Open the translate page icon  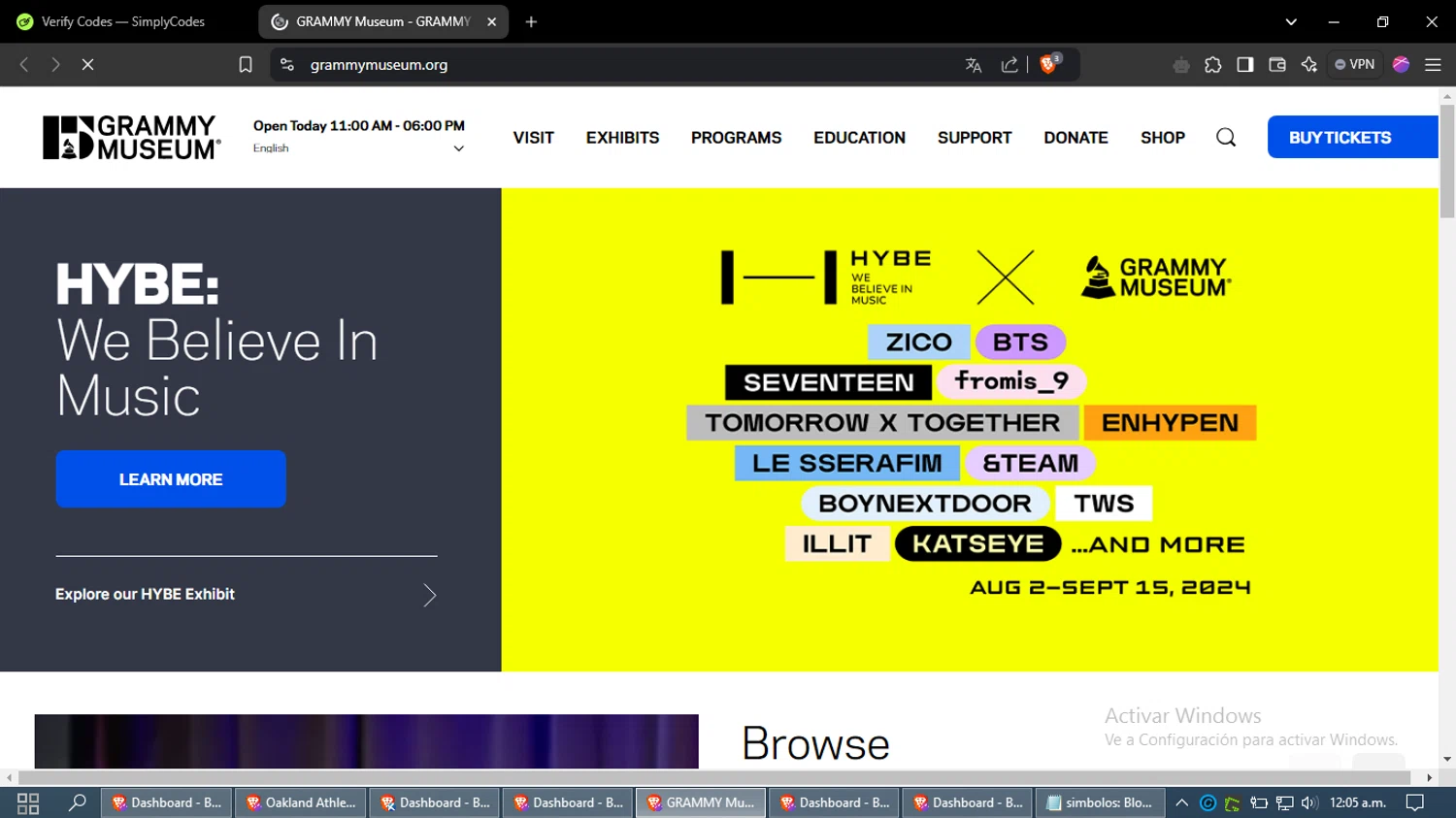[x=974, y=65]
